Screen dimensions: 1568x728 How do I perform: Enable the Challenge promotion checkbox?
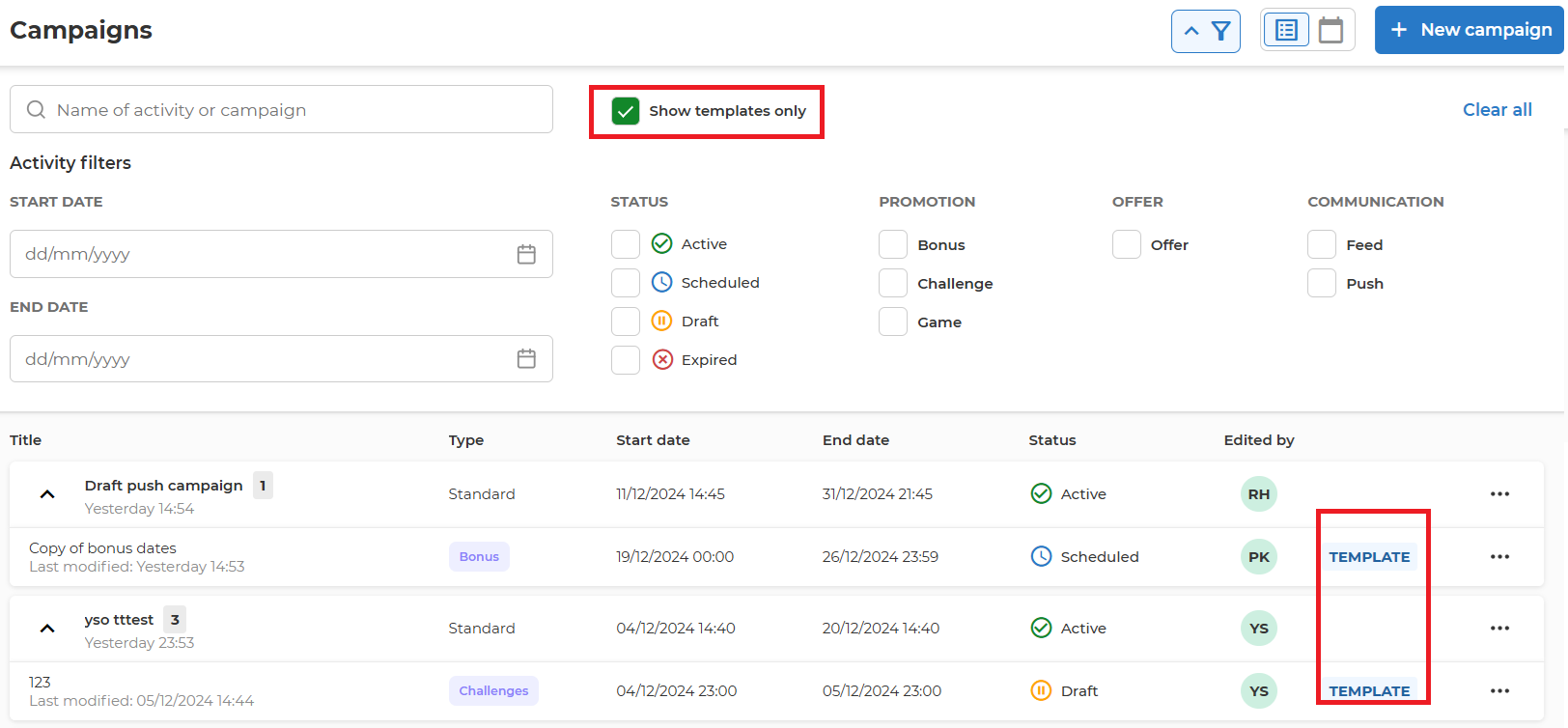click(x=893, y=283)
